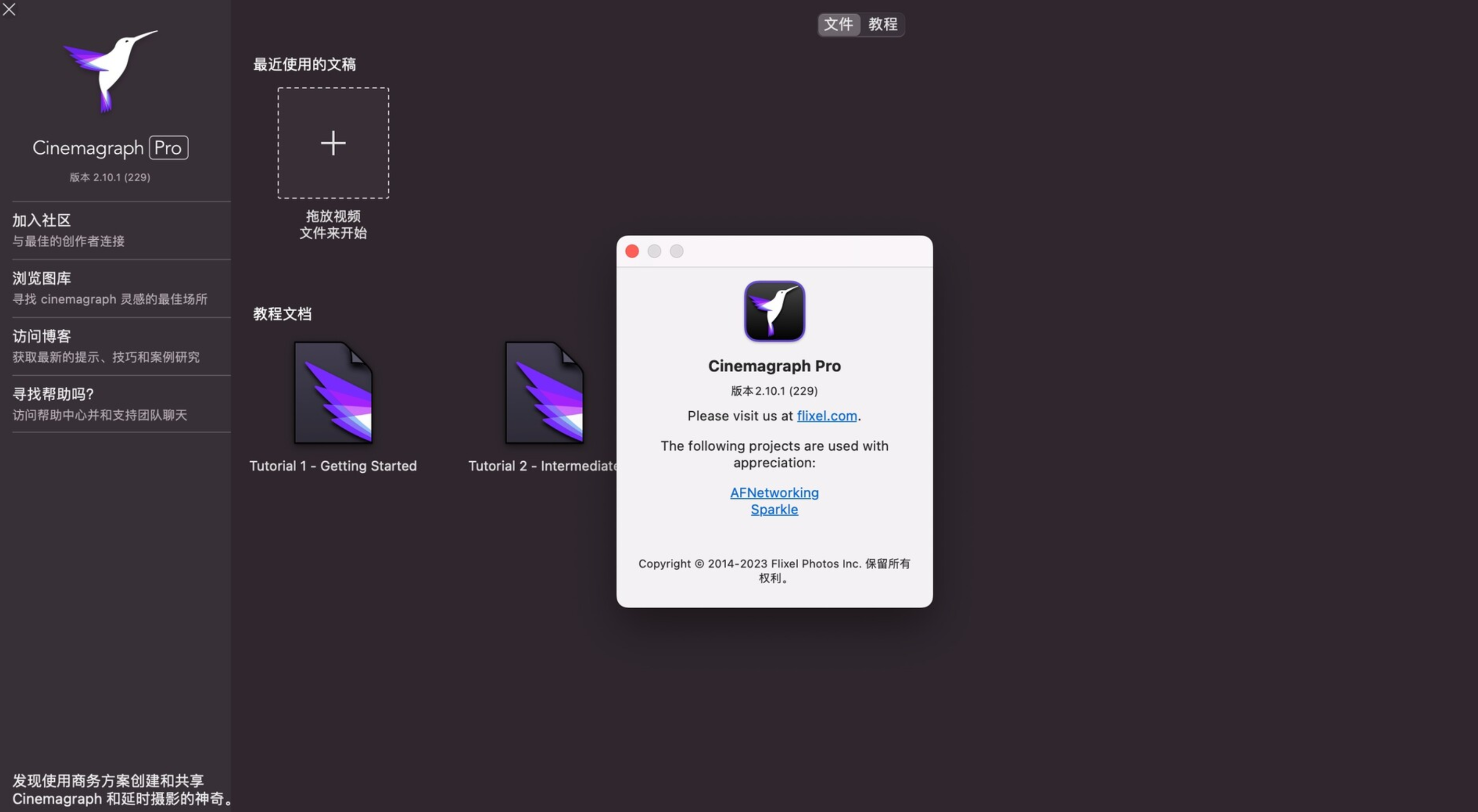Click the 最近使用的文稿 heading

[304, 64]
